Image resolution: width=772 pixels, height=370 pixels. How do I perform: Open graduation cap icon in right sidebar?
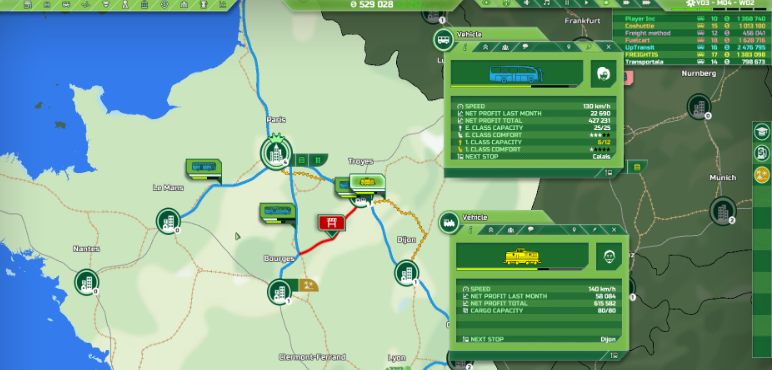coord(762,131)
